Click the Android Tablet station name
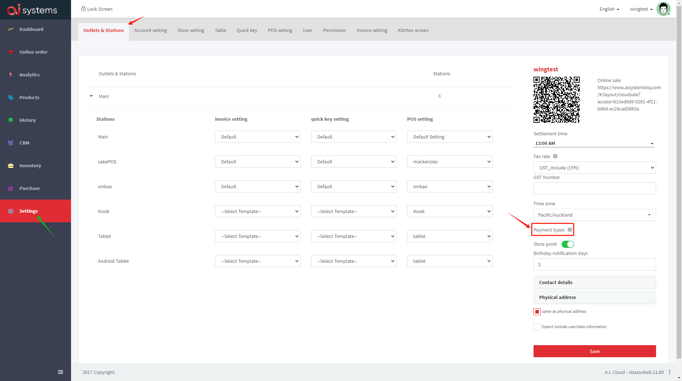 click(x=113, y=261)
